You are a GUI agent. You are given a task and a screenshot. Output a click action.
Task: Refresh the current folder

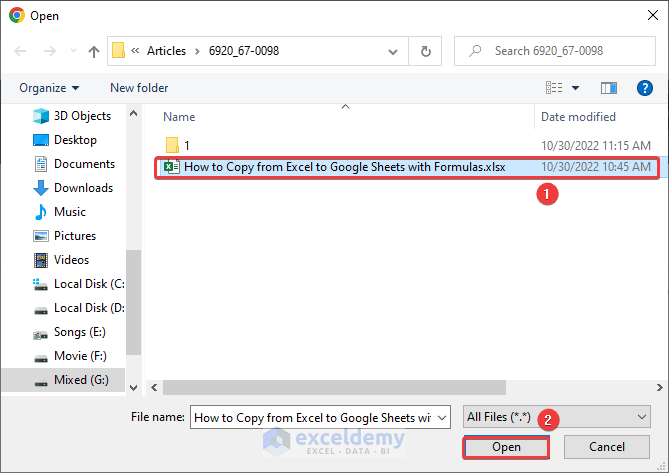(425, 51)
